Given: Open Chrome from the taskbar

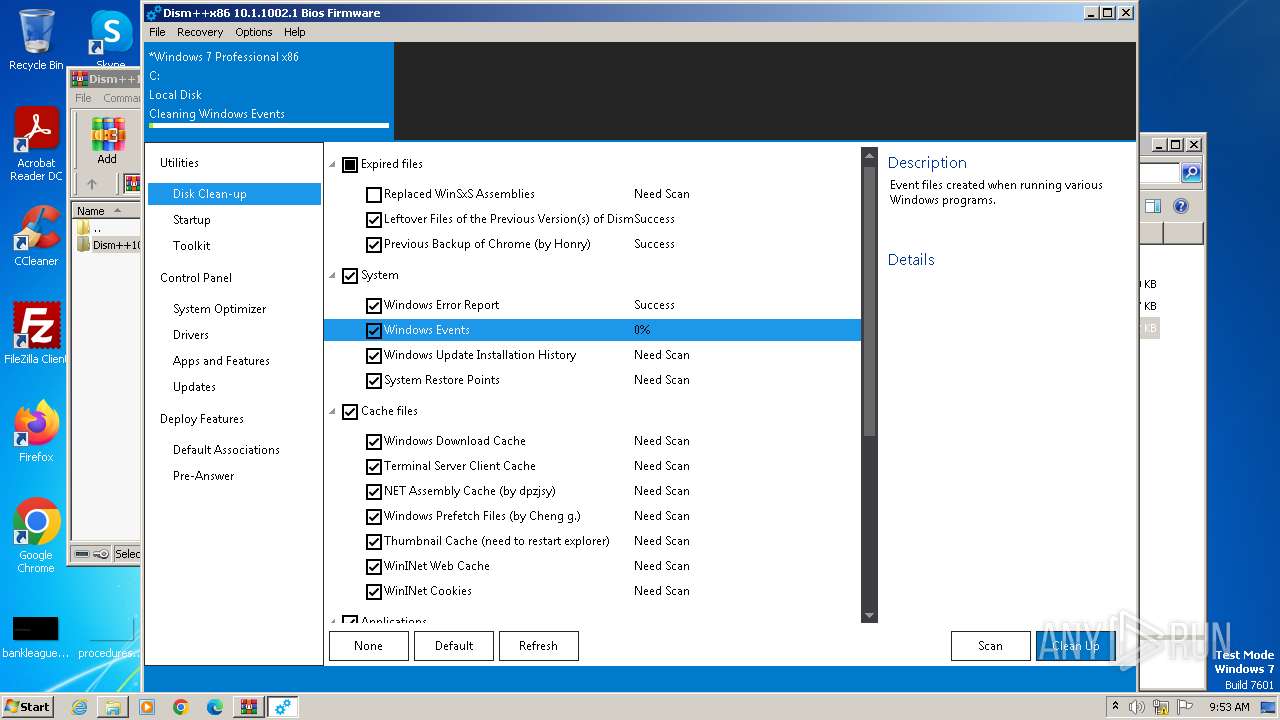Looking at the screenshot, I should coord(181,707).
